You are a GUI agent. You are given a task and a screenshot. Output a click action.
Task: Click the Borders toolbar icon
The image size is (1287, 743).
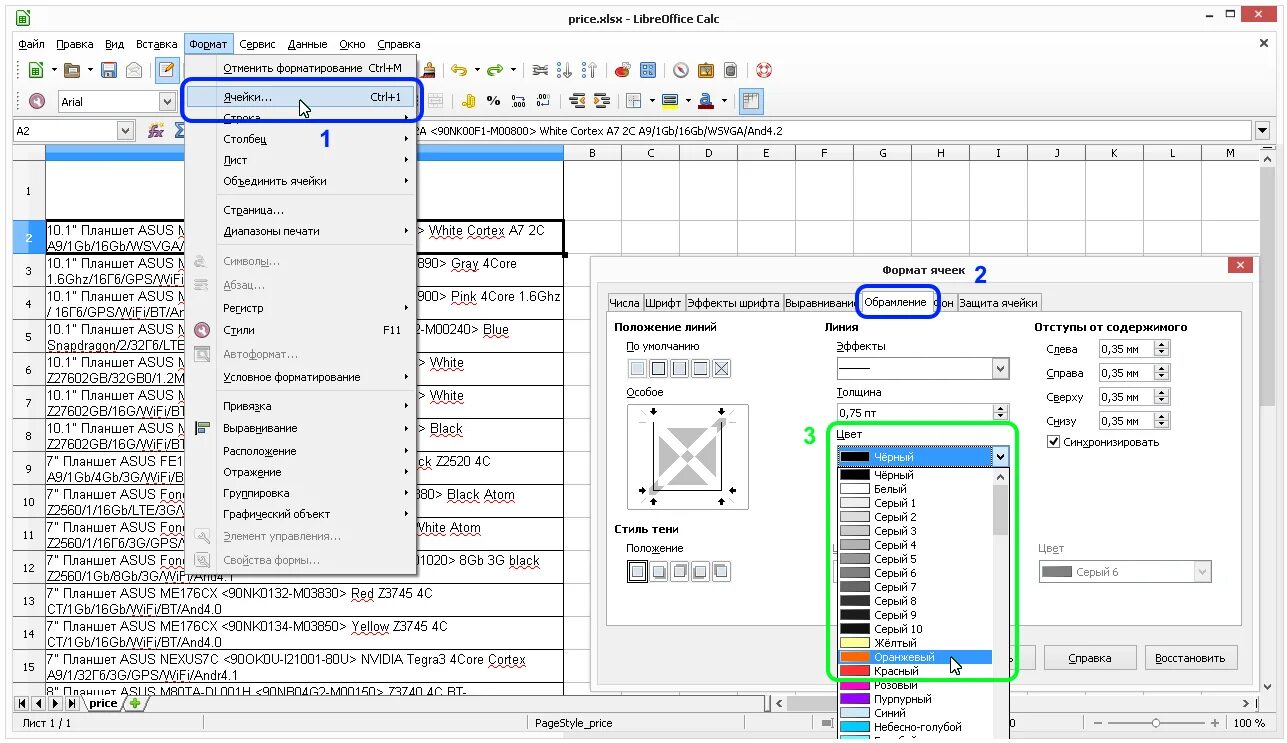633,101
